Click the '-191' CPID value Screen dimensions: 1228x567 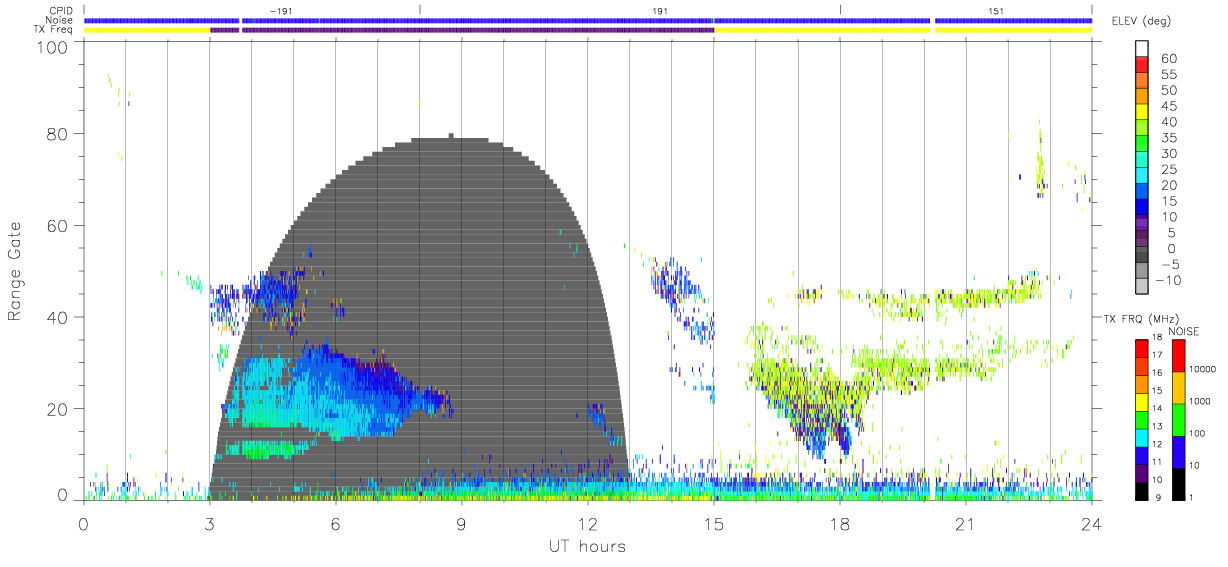click(x=281, y=11)
